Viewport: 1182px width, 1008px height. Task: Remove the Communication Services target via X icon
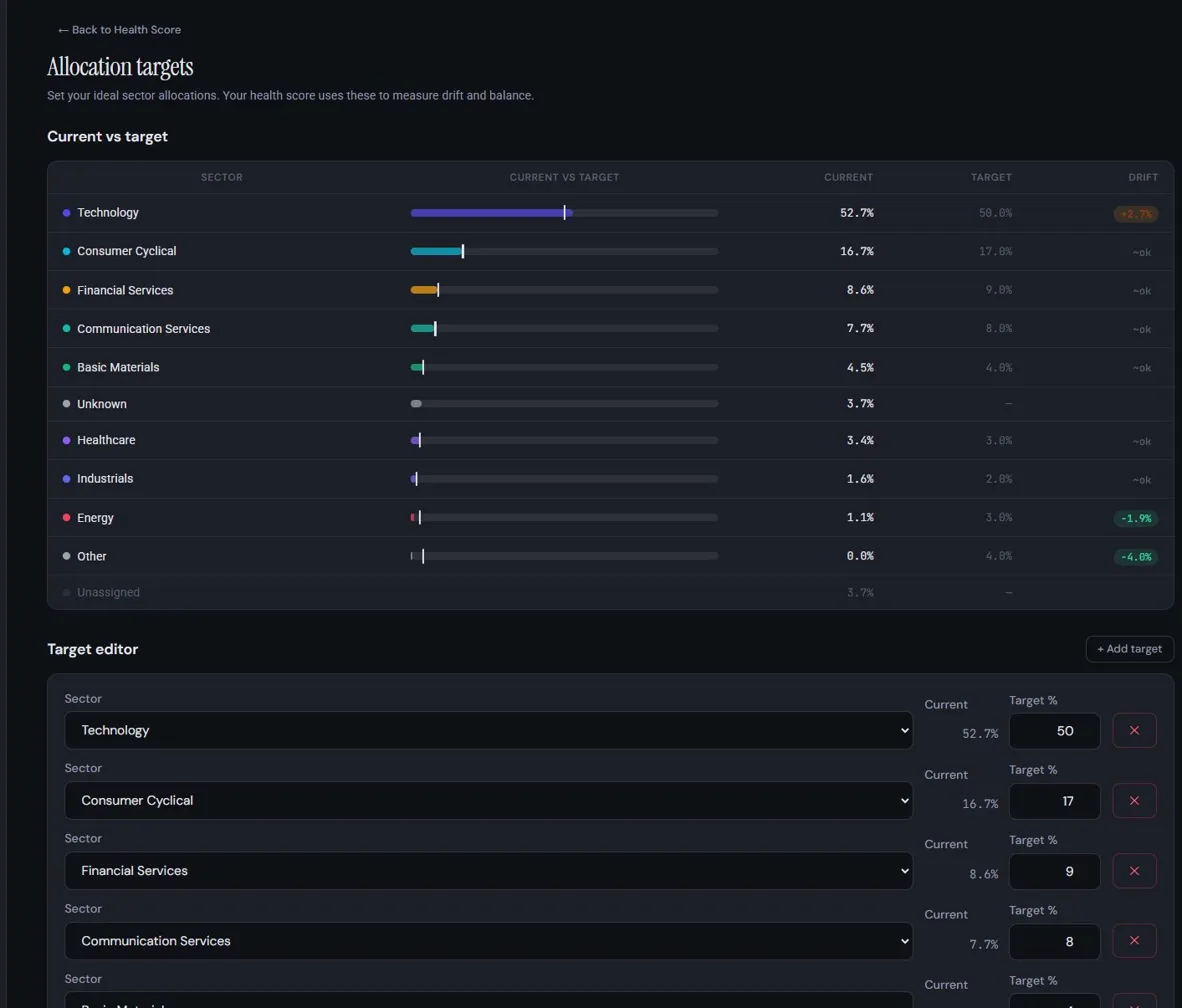tap(1134, 941)
